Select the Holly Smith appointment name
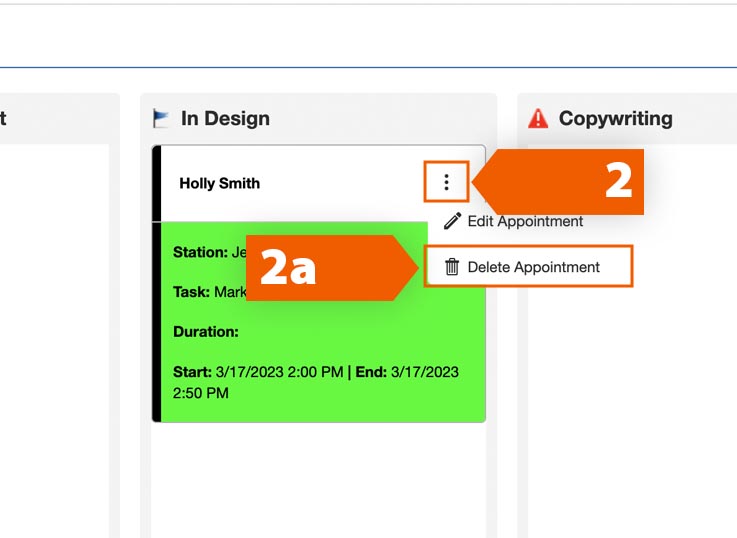 [x=219, y=183]
